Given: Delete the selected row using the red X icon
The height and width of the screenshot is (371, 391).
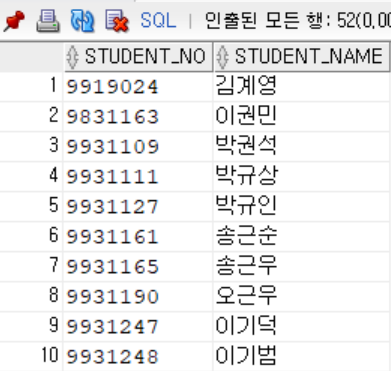Looking at the screenshot, I should [x=117, y=21].
